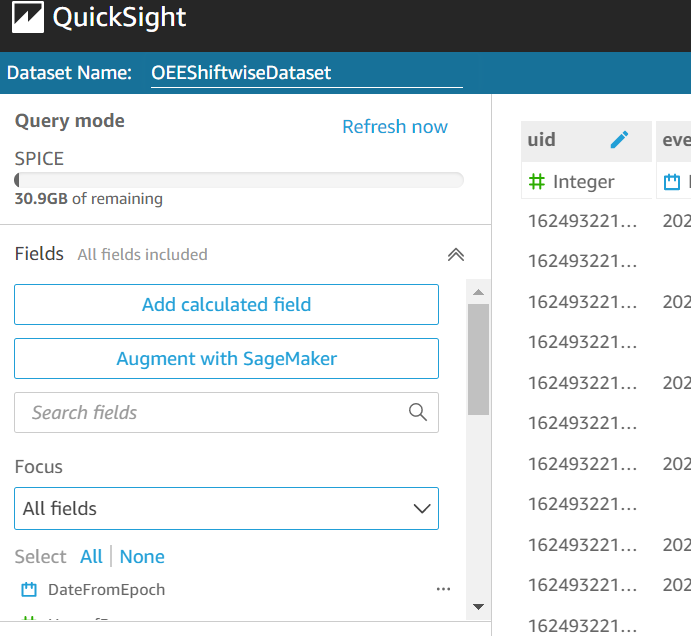Image resolution: width=691 pixels, height=636 pixels.
Task: Click the DateFromEpoch field name
Action: point(107,590)
